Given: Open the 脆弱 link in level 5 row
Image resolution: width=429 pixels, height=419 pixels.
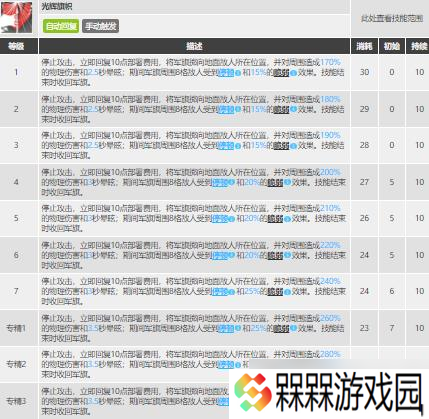Looking at the screenshot, I should coord(275,219).
